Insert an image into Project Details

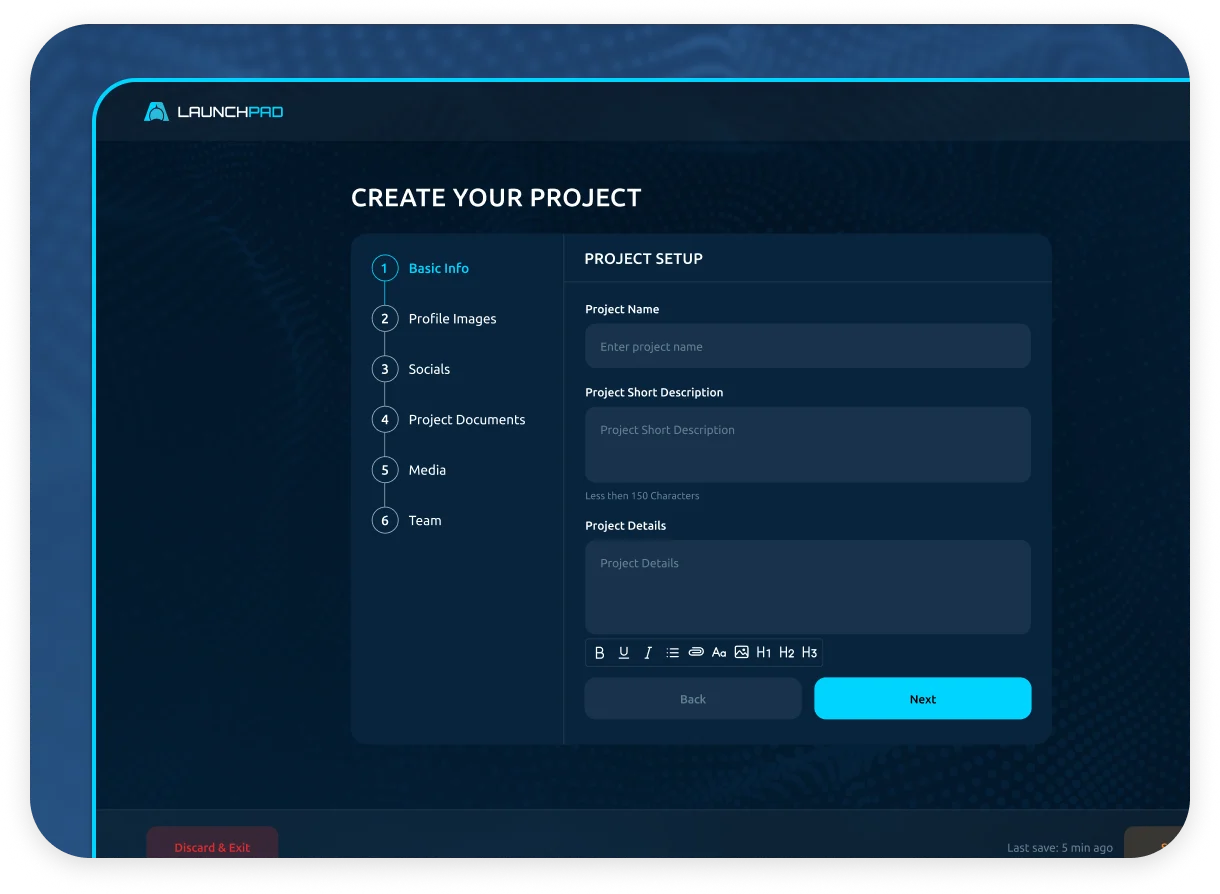tap(741, 652)
